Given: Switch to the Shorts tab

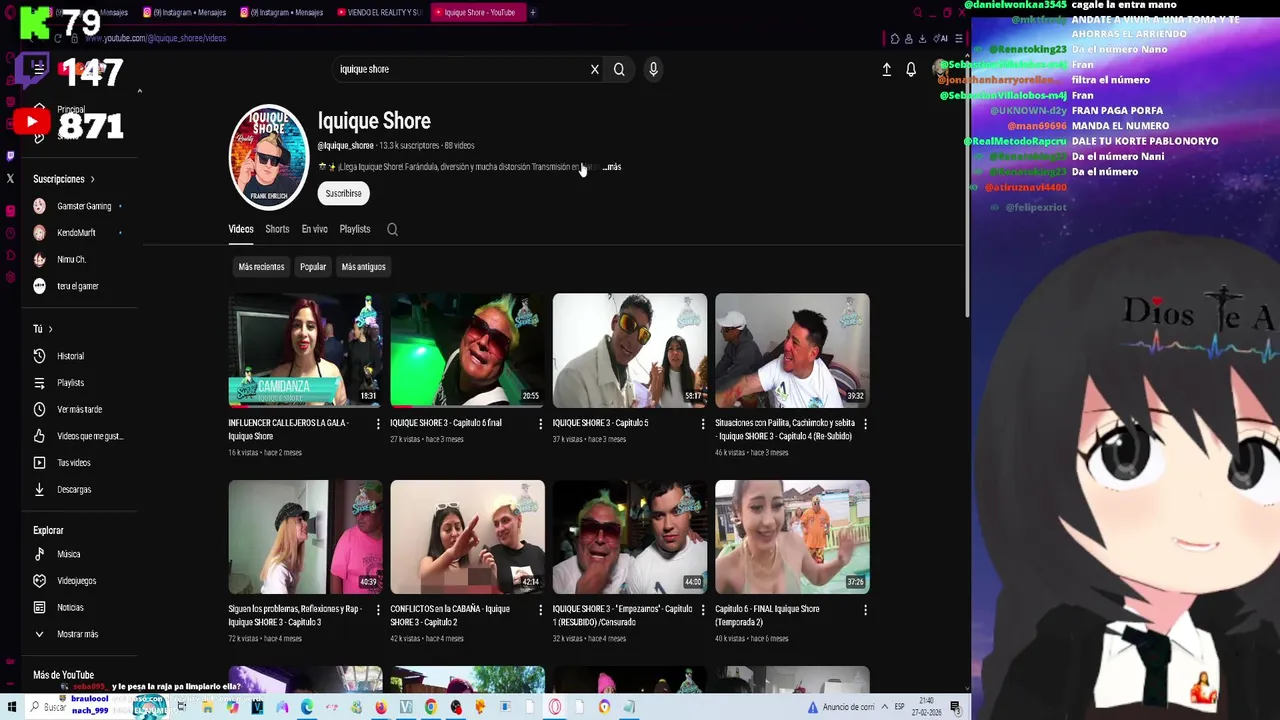Looking at the screenshot, I should (x=277, y=229).
